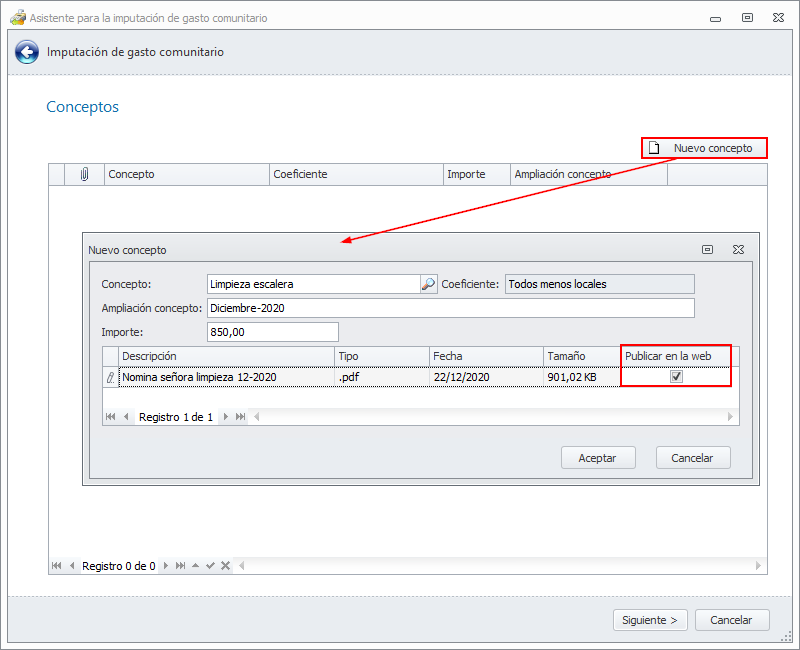Click the edit up-arrow icon in Conceptos navigator

click(195, 566)
